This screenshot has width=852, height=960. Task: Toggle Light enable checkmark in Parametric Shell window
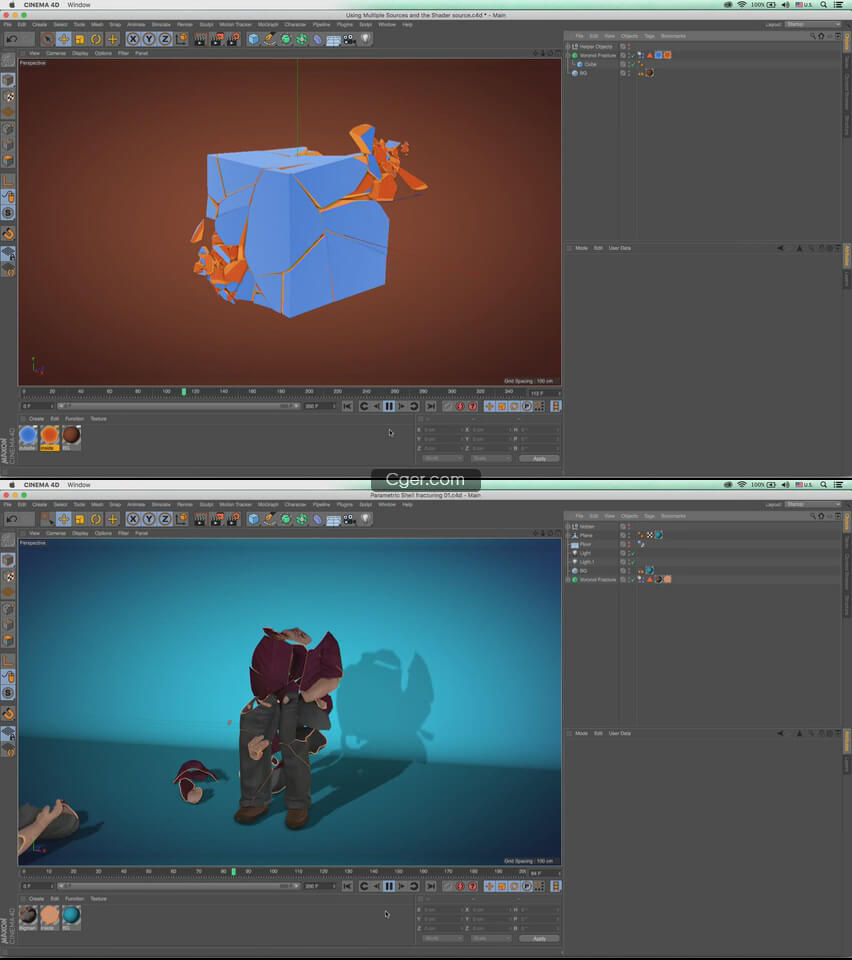[633, 553]
